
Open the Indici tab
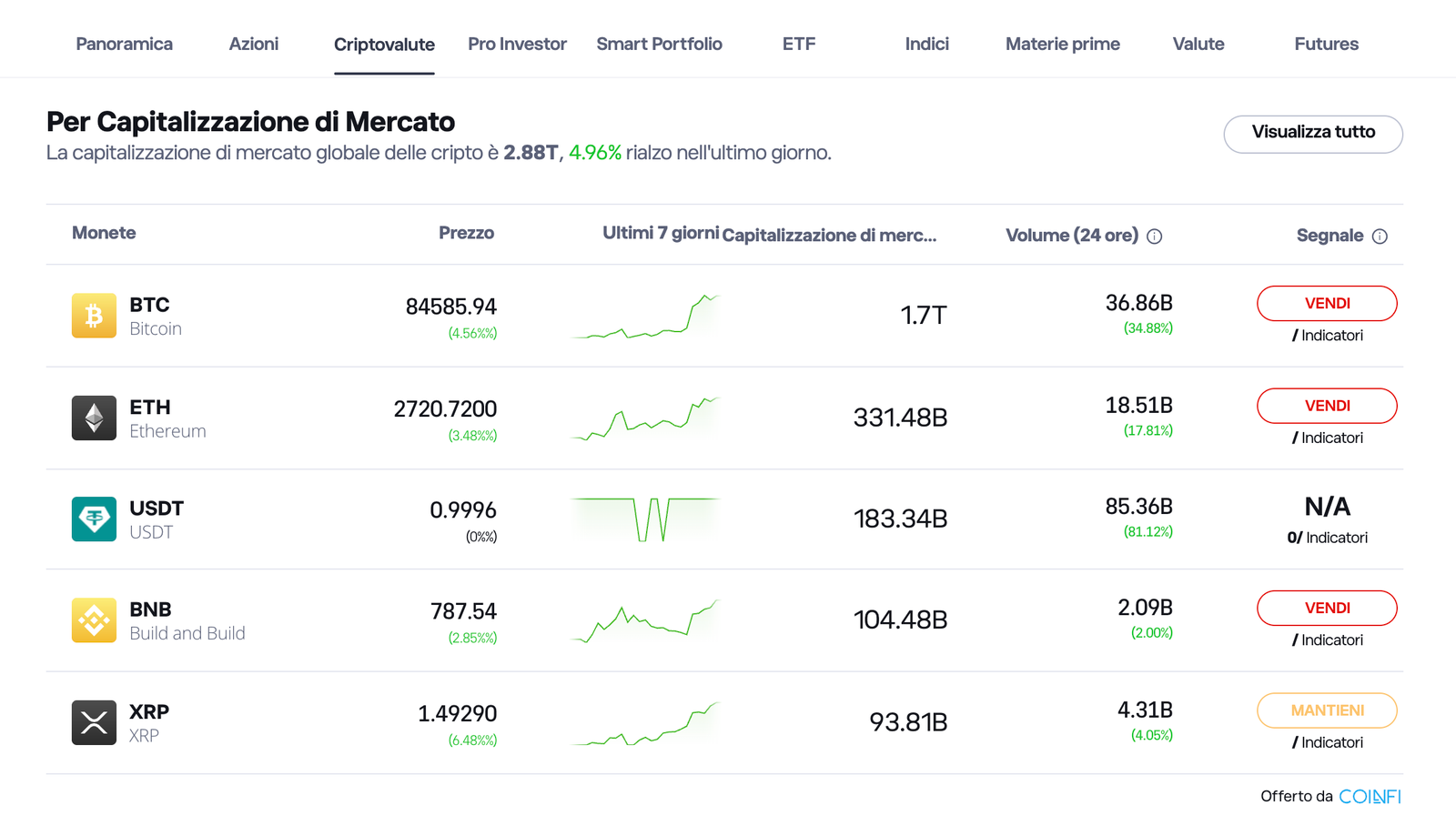pyautogui.click(x=926, y=44)
